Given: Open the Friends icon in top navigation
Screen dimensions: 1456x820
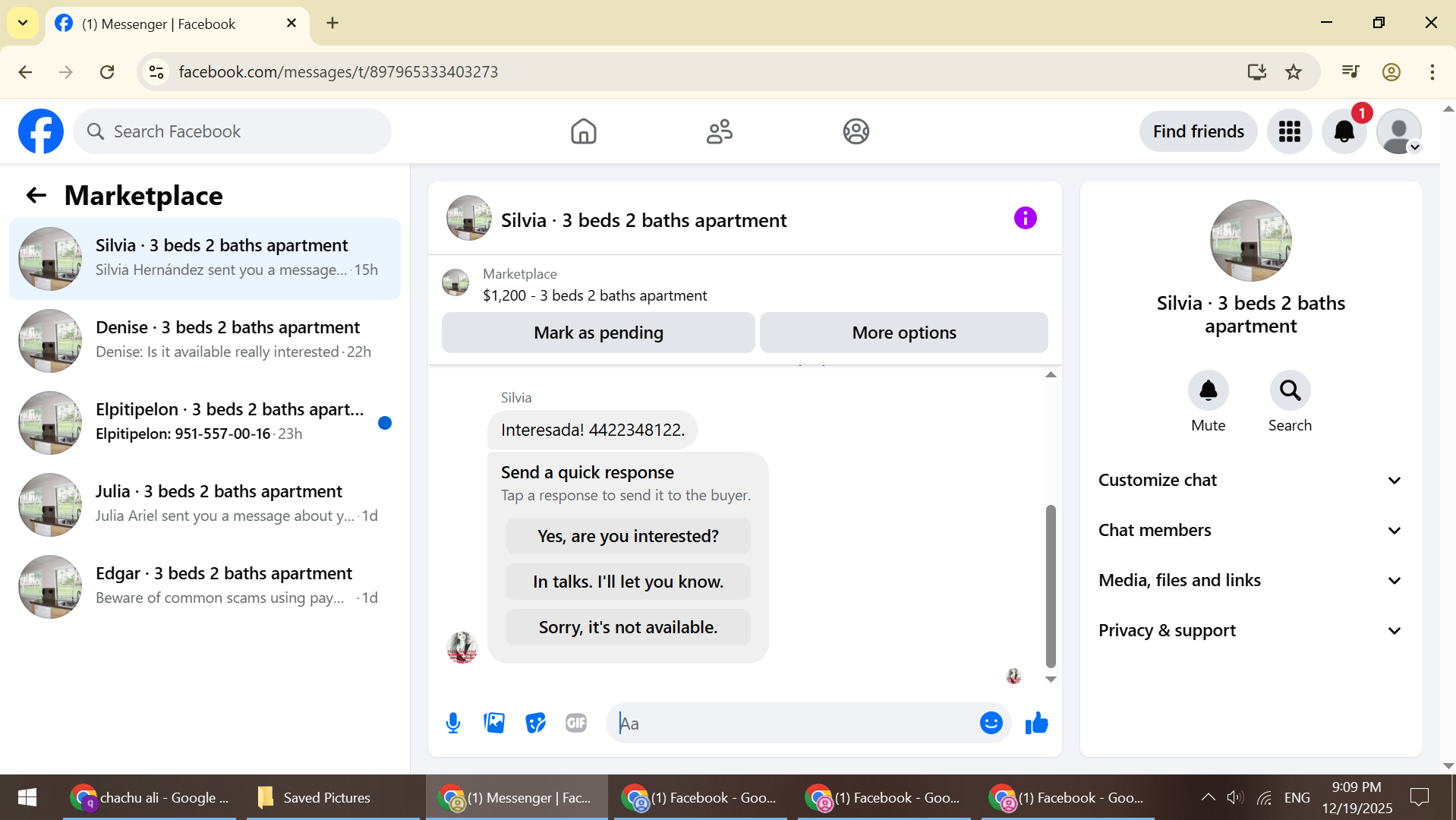Looking at the screenshot, I should click(x=719, y=131).
